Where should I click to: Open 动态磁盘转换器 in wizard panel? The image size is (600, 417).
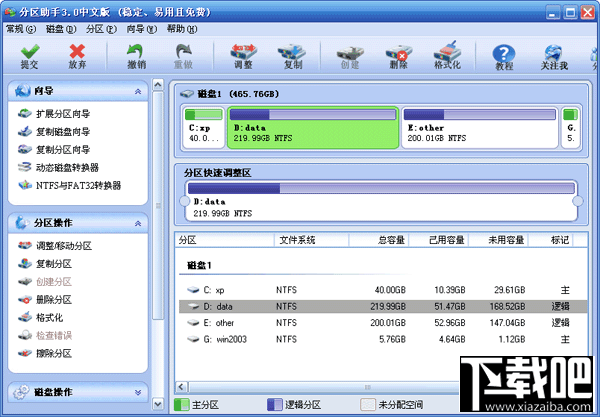[58, 168]
